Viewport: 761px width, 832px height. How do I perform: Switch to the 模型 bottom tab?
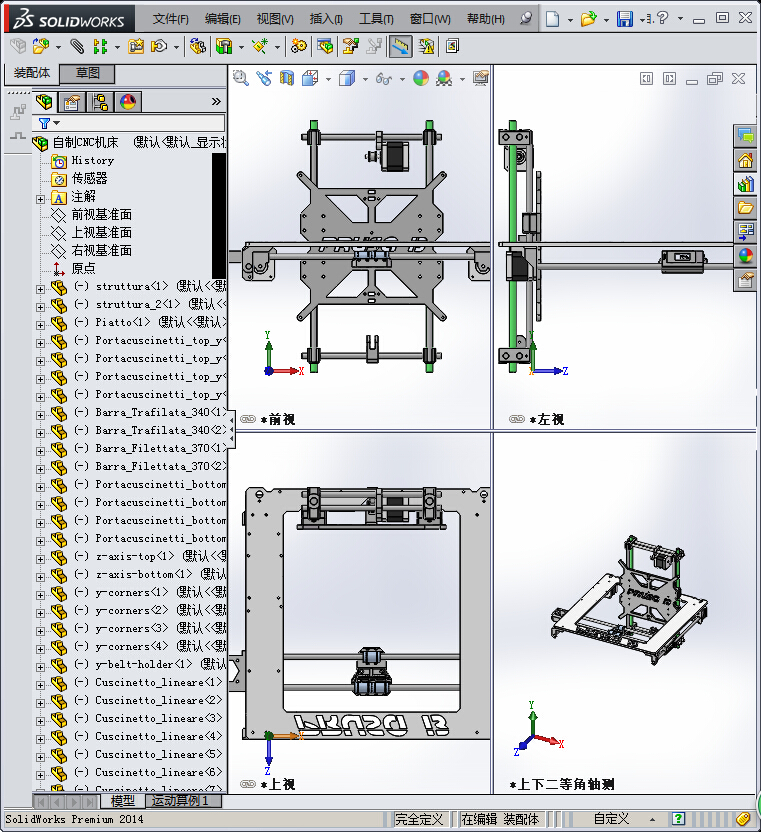pyautogui.click(x=122, y=801)
